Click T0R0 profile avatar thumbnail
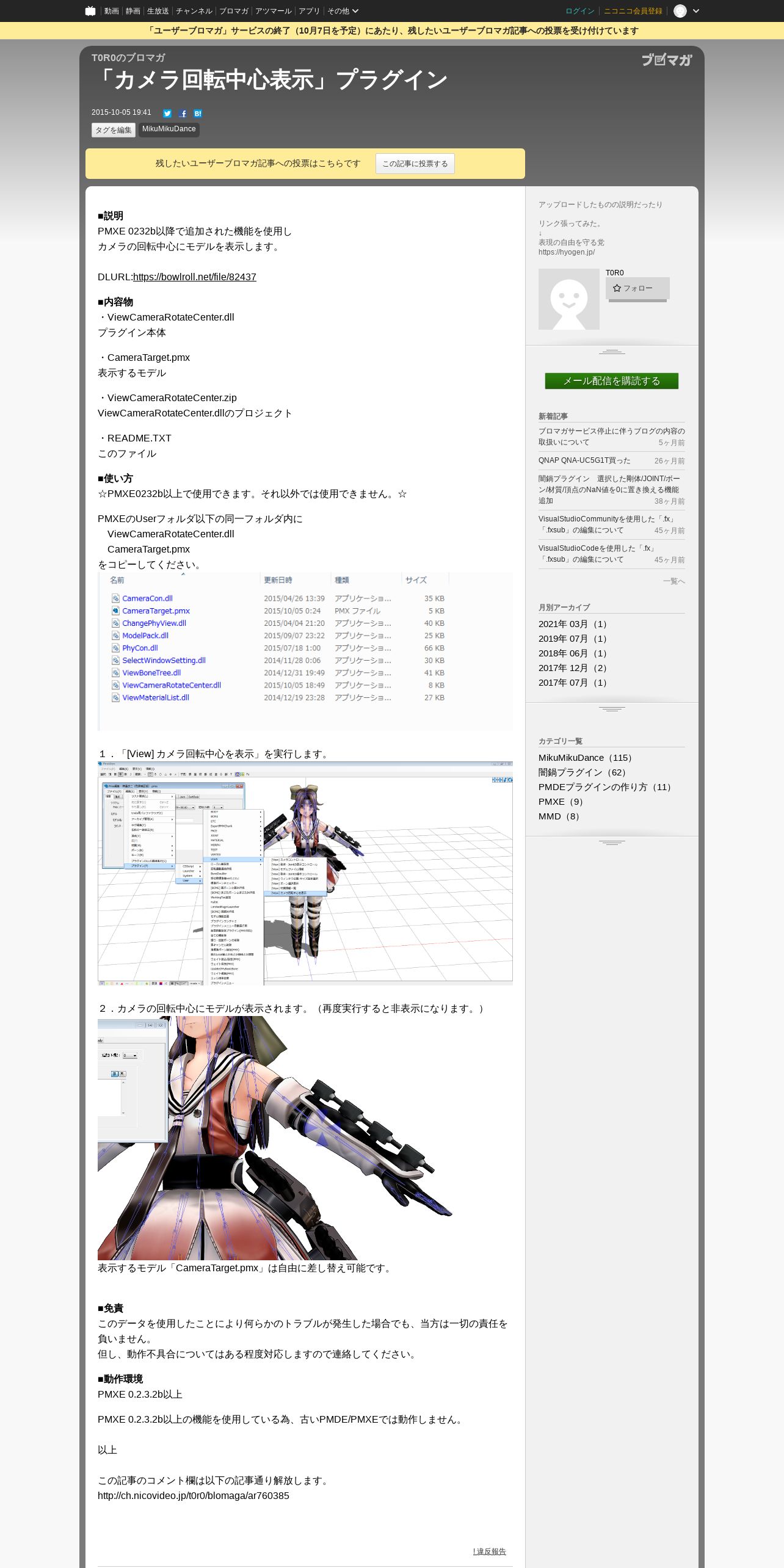 pos(569,299)
